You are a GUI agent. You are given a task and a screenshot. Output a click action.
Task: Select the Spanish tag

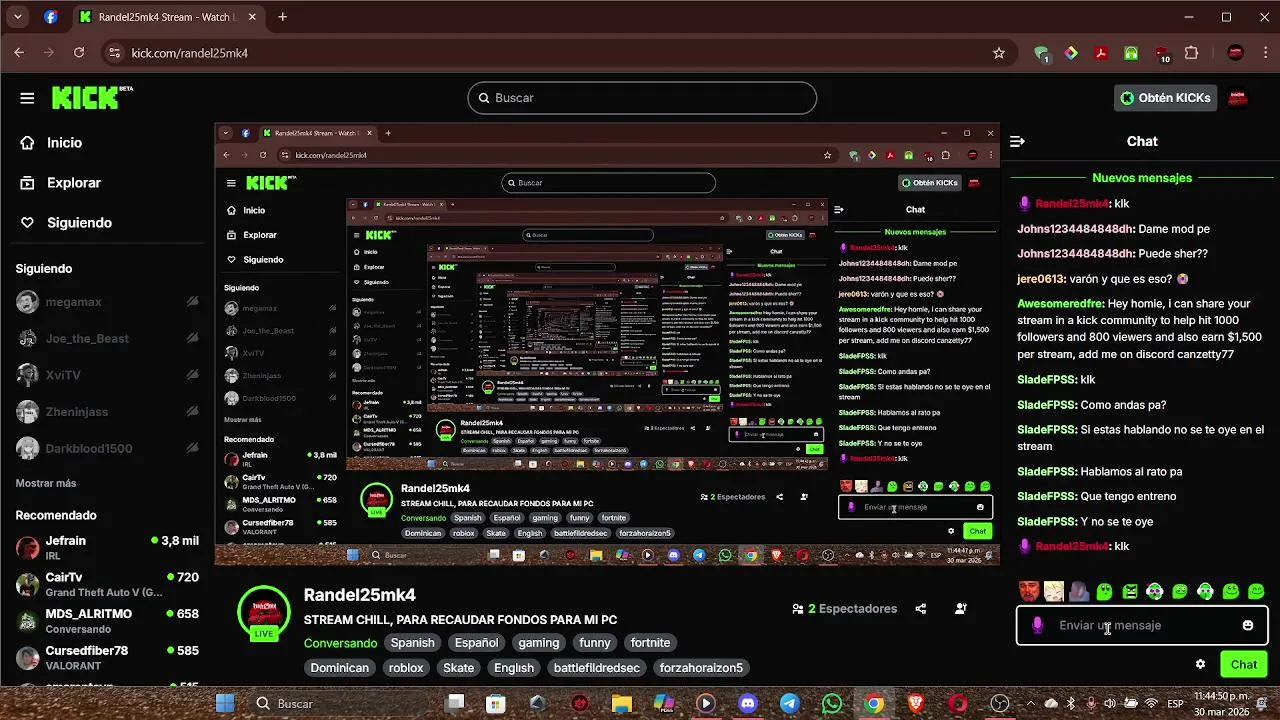(x=412, y=643)
